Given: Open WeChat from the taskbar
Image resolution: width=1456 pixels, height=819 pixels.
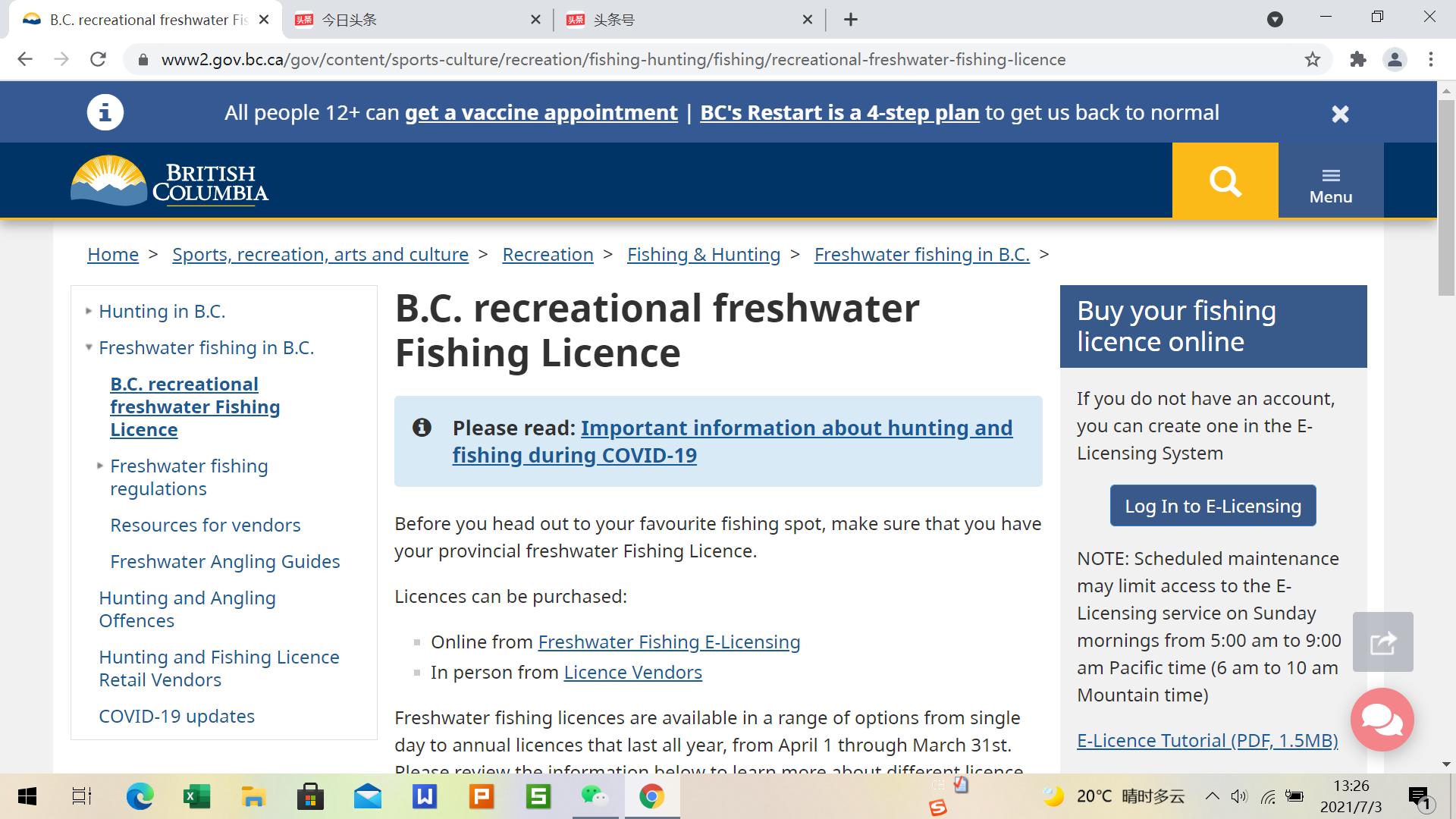Looking at the screenshot, I should coord(594,796).
